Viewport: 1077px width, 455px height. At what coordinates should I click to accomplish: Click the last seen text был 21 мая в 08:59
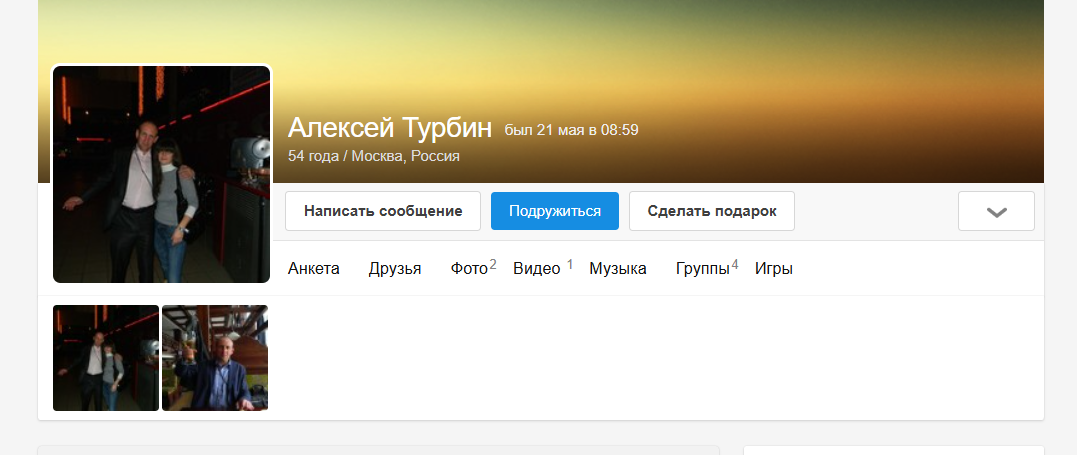click(571, 129)
